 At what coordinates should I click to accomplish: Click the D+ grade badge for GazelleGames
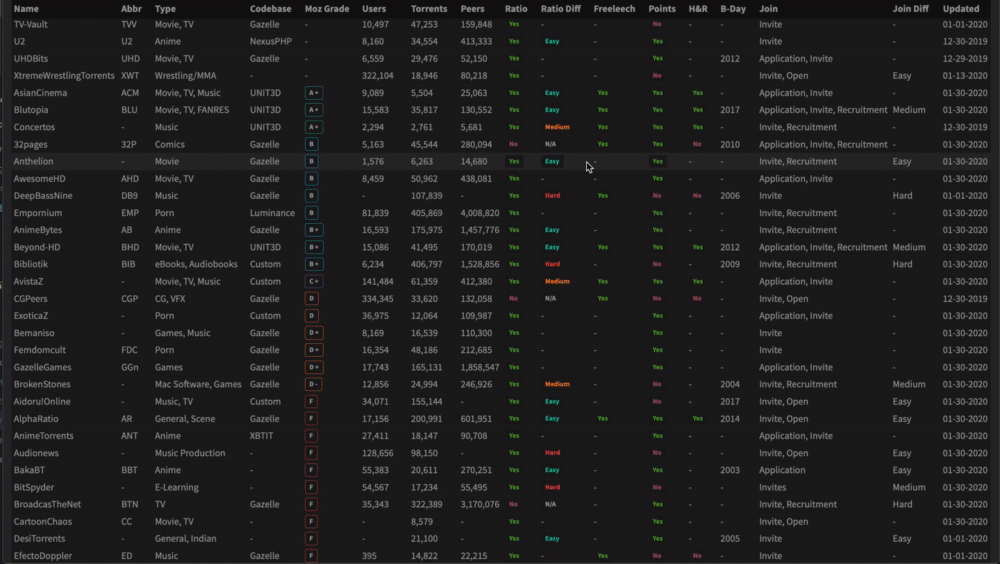coord(313,367)
